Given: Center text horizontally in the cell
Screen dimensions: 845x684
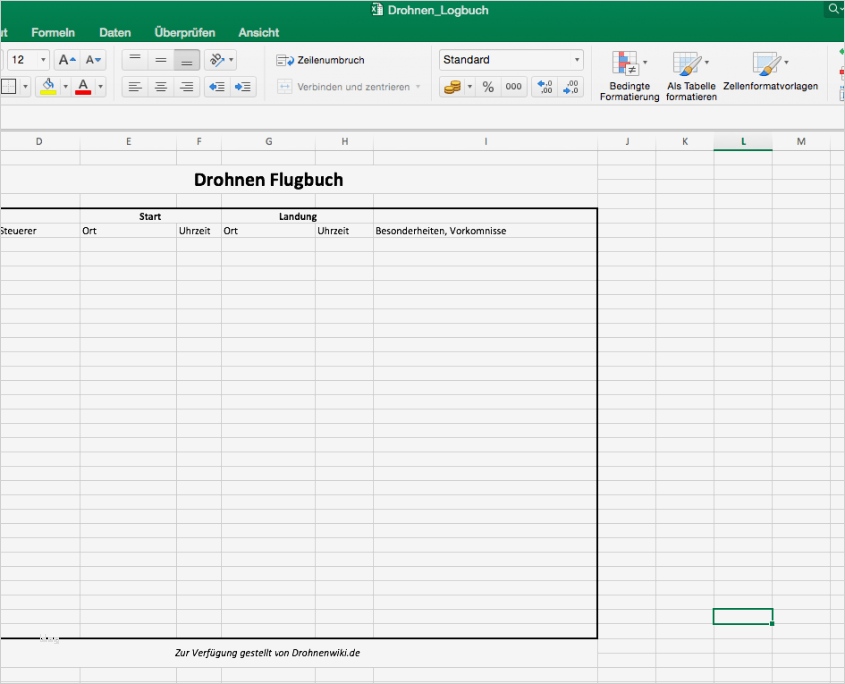Looking at the screenshot, I should click(x=161, y=87).
